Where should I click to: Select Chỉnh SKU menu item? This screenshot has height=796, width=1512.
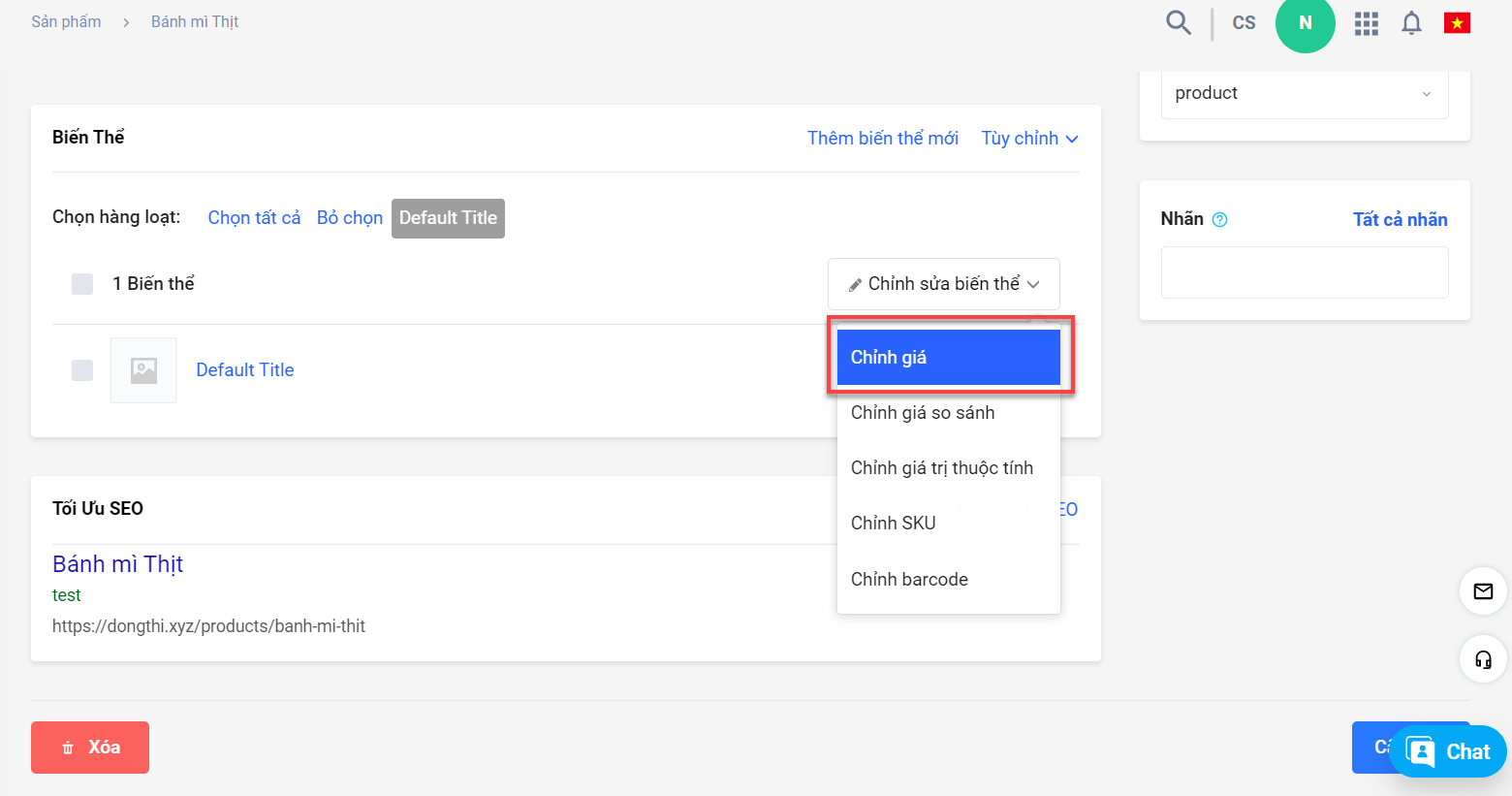click(893, 524)
